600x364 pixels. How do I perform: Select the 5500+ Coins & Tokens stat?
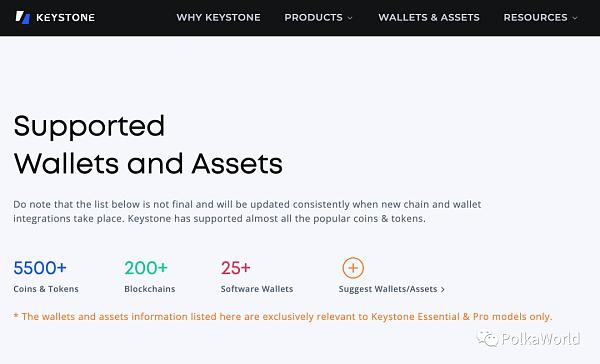pyautogui.click(x=46, y=277)
